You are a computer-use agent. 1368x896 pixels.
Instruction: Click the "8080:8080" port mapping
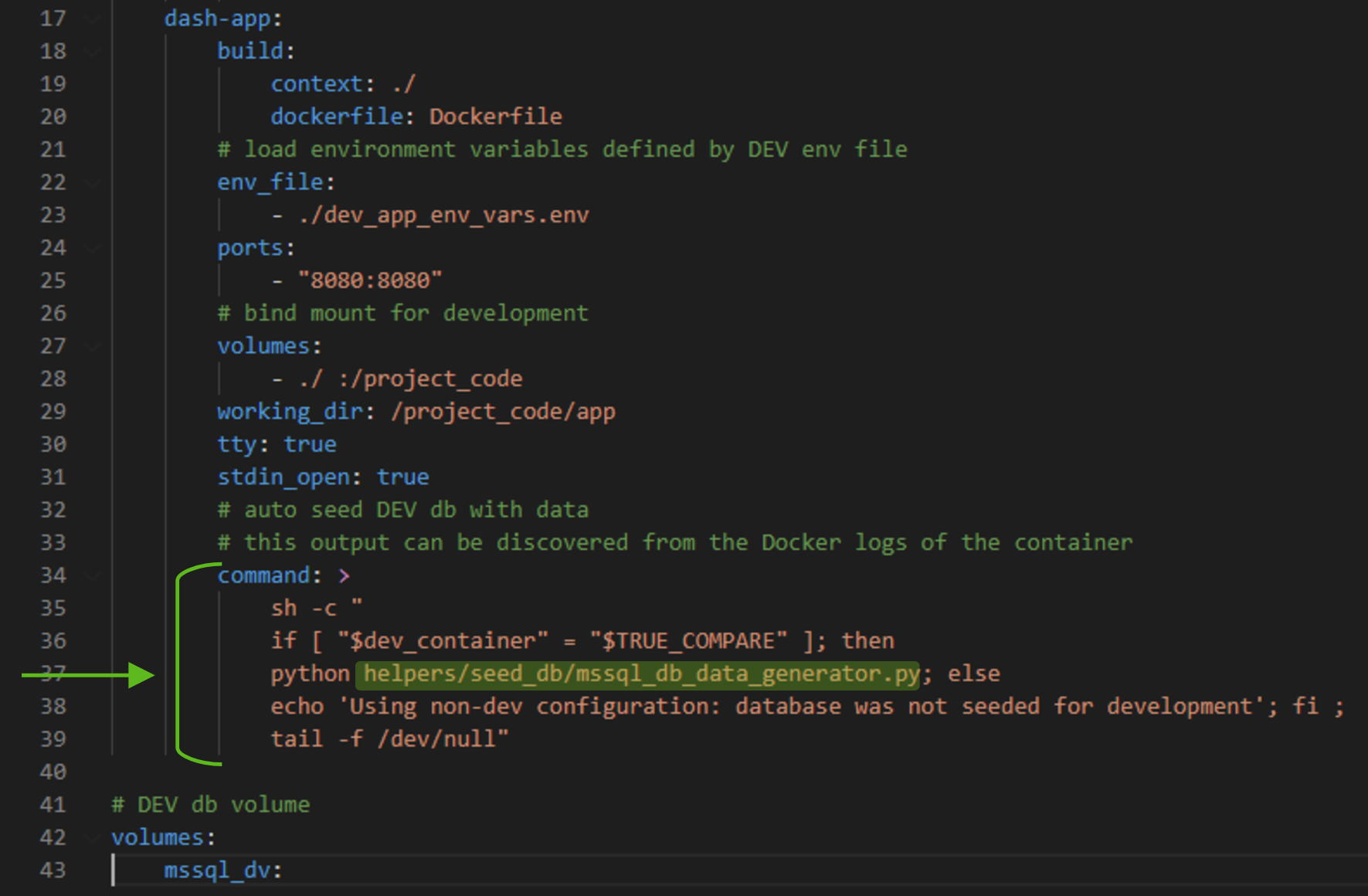tap(370, 280)
